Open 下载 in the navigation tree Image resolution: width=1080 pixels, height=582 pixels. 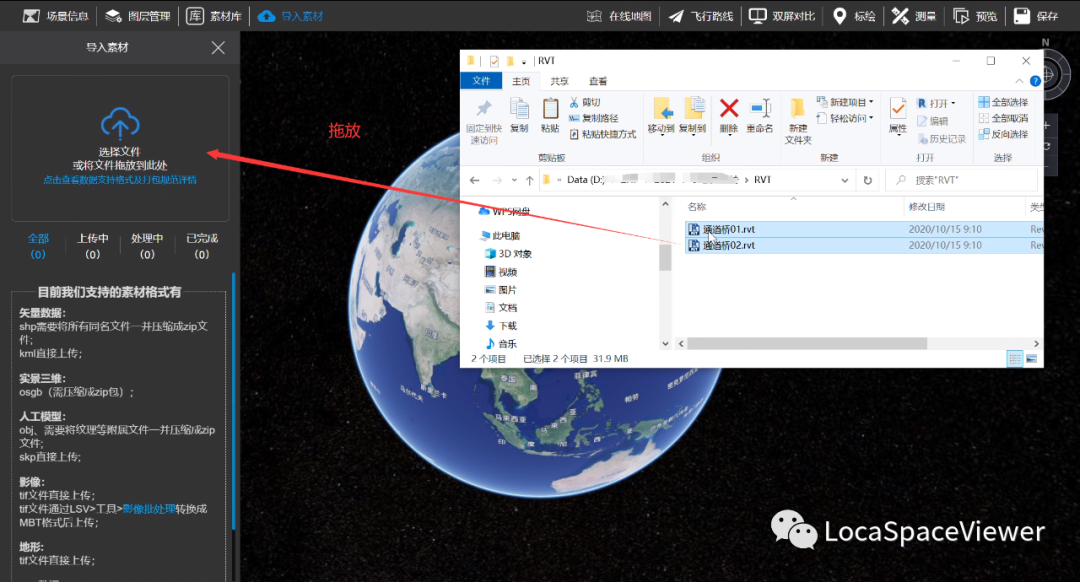pos(501,326)
